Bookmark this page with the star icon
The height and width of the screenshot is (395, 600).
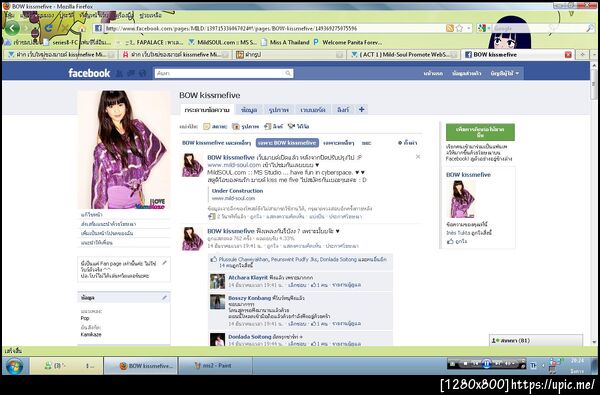coord(459,28)
